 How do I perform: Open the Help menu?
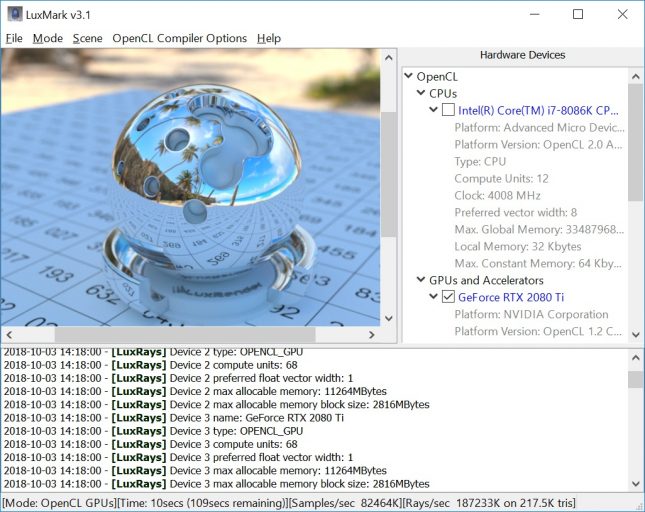(269, 38)
